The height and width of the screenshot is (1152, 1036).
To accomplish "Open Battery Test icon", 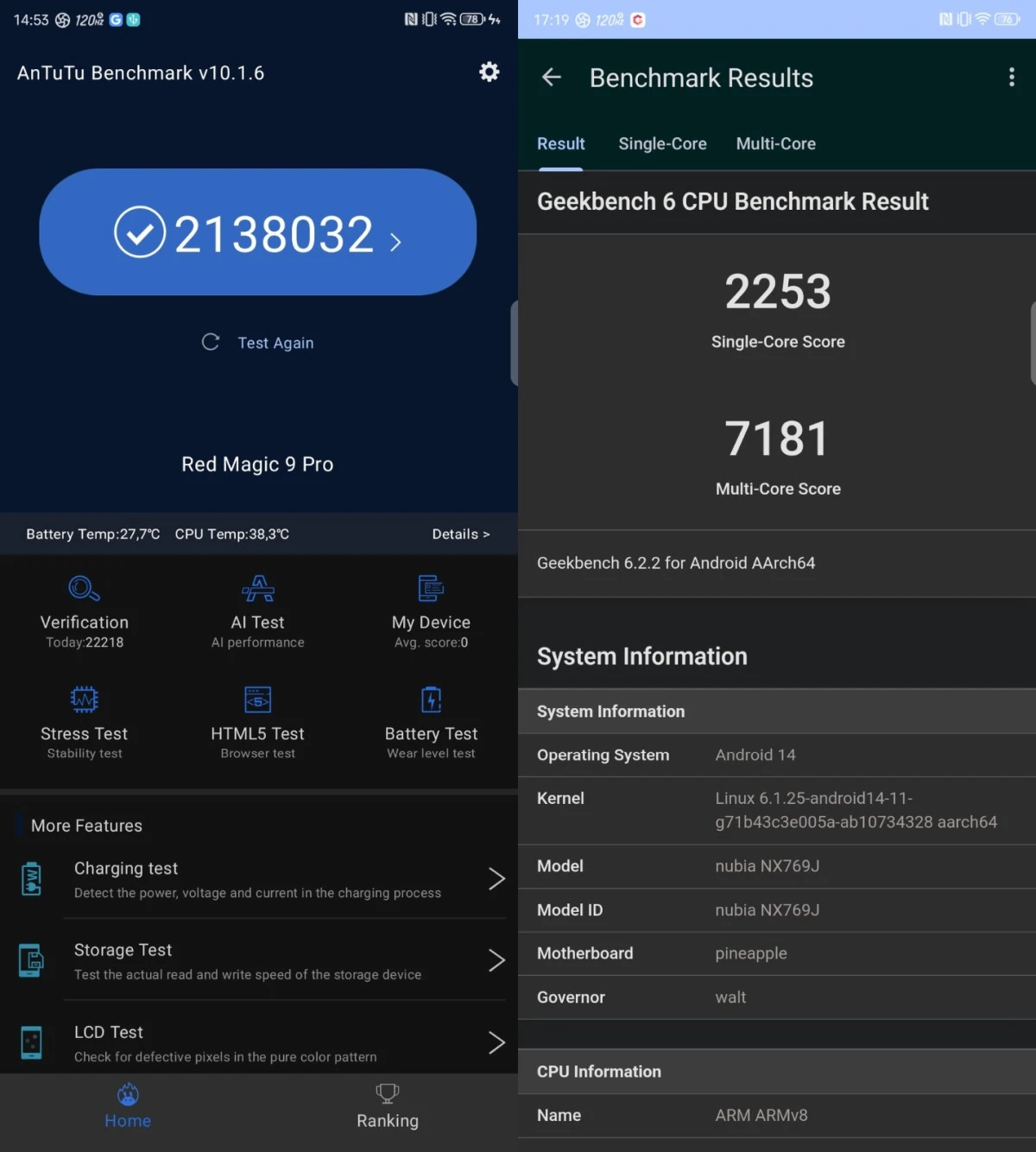I will pos(431,699).
